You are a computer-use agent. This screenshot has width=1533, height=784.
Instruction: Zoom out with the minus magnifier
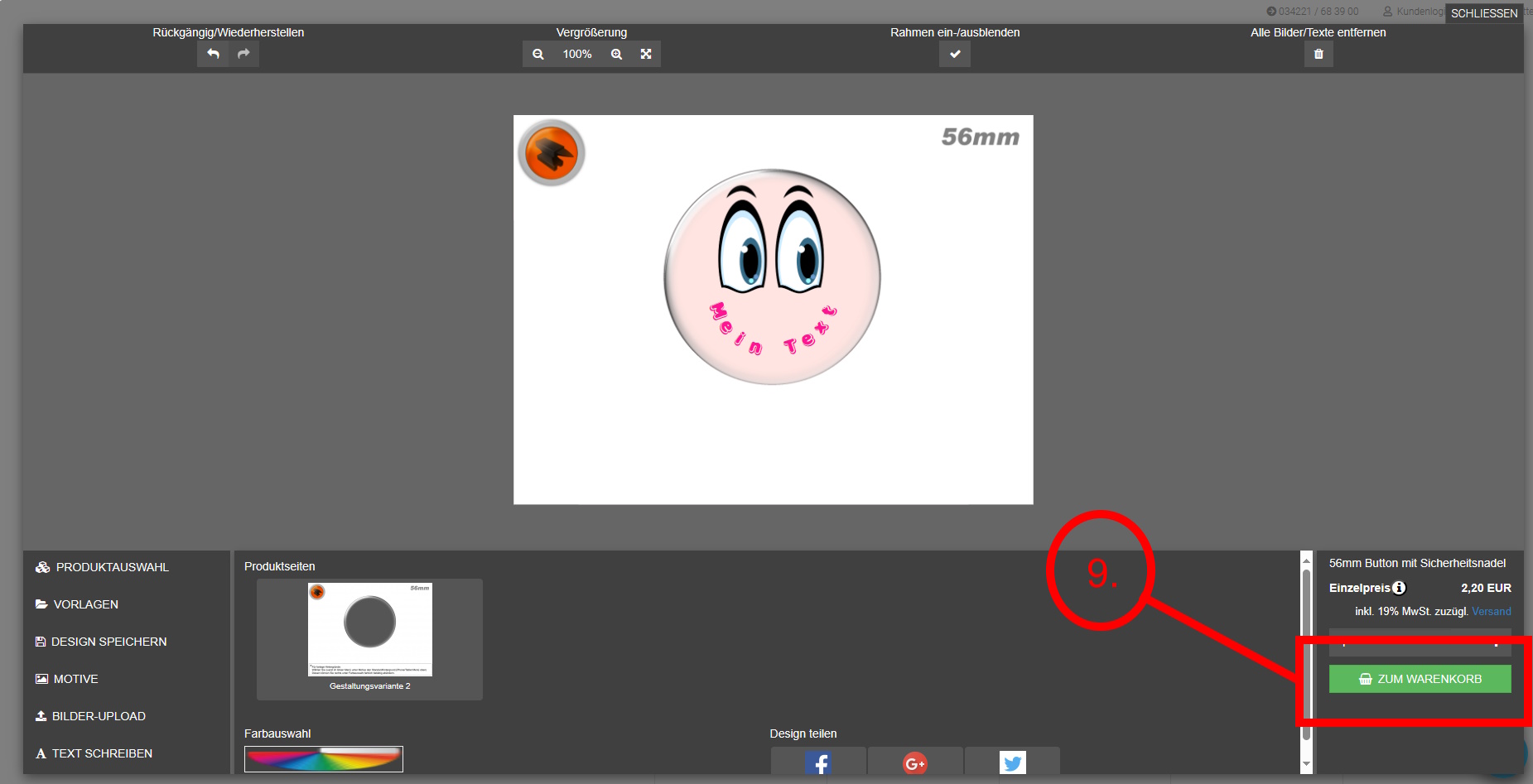[x=538, y=54]
